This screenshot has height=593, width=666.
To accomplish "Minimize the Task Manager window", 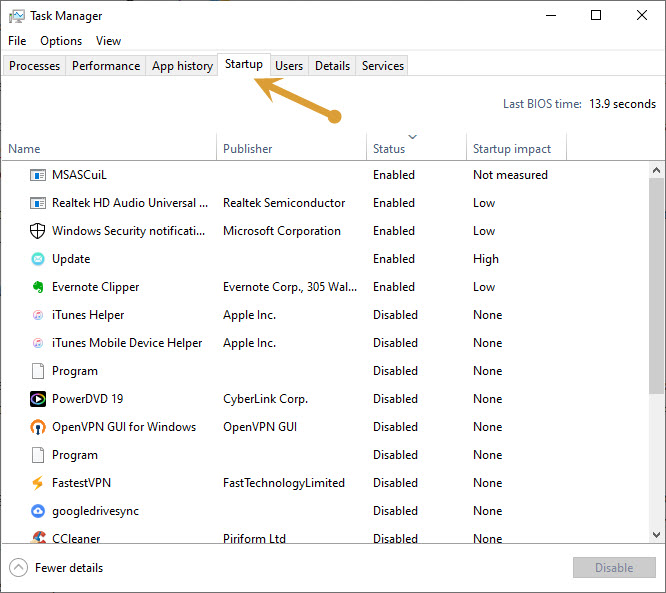I will click(x=551, y=16).
